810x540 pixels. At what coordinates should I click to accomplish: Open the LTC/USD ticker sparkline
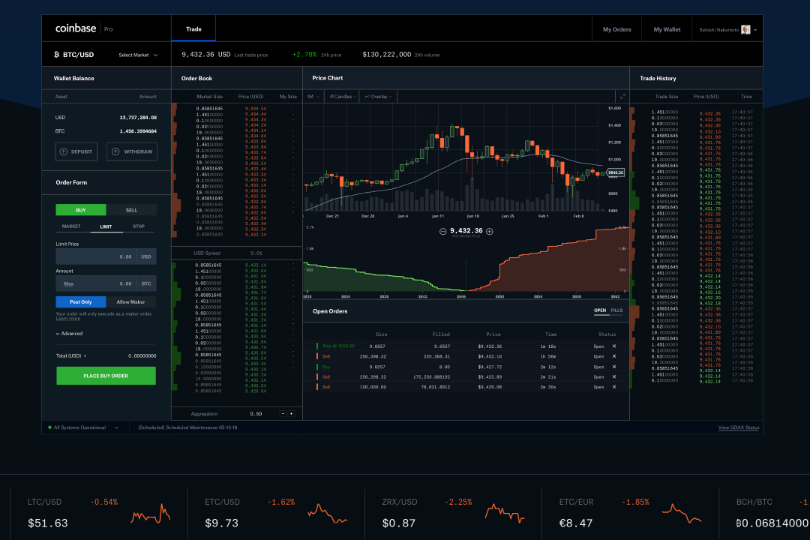pos(150,513)
